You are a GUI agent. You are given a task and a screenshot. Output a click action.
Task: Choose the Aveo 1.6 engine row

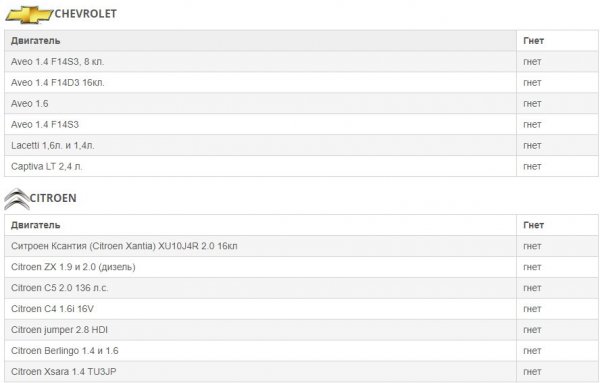[x=301, y=103]
